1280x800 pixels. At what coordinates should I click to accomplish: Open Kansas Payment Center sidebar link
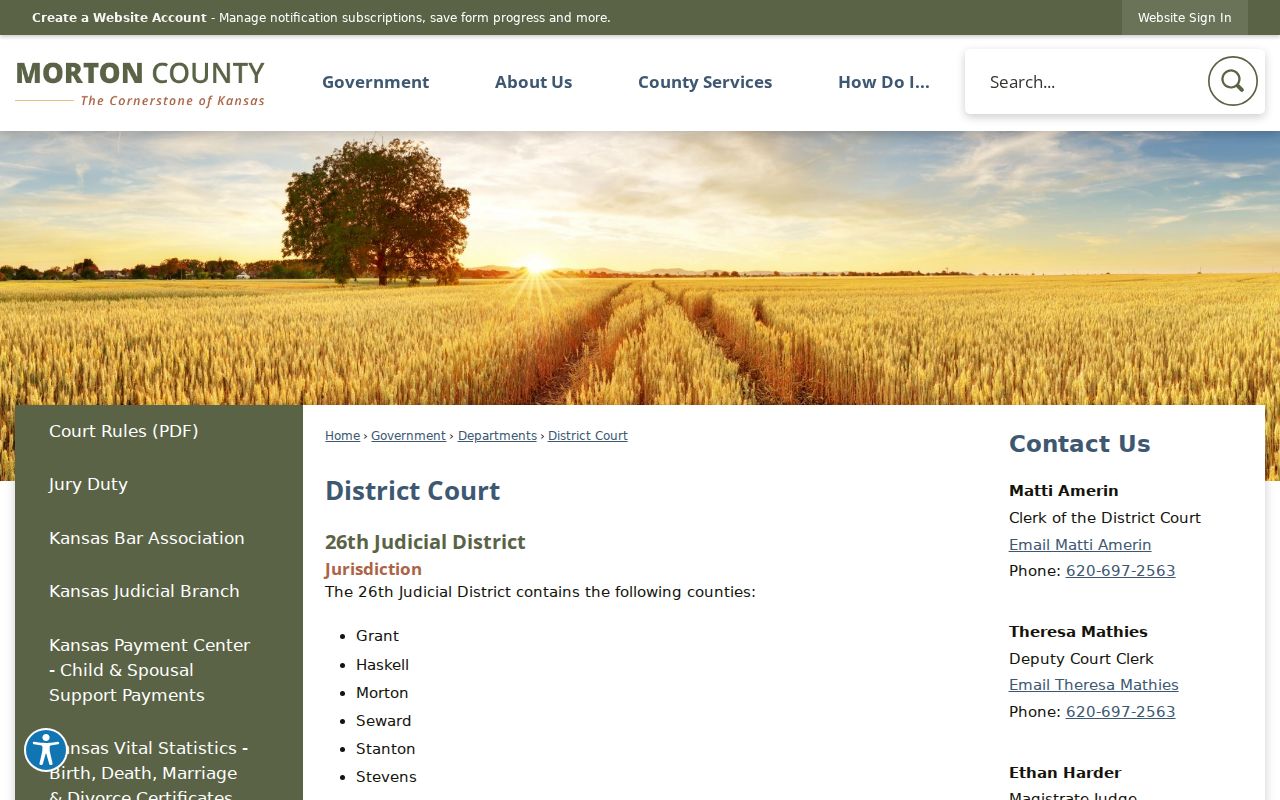(150, 670)
